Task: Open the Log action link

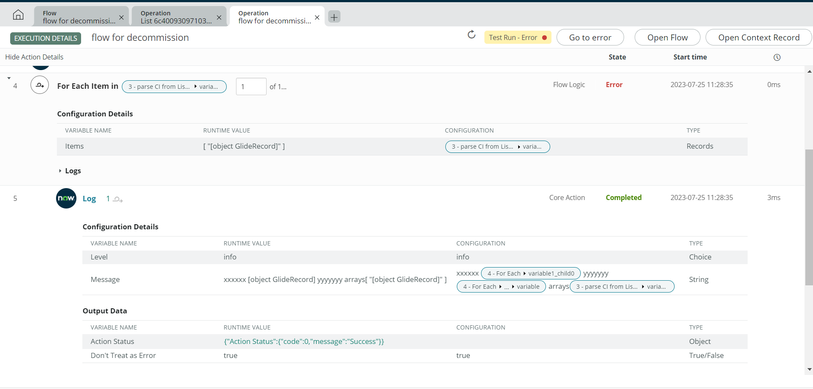Action: (89, 199)
